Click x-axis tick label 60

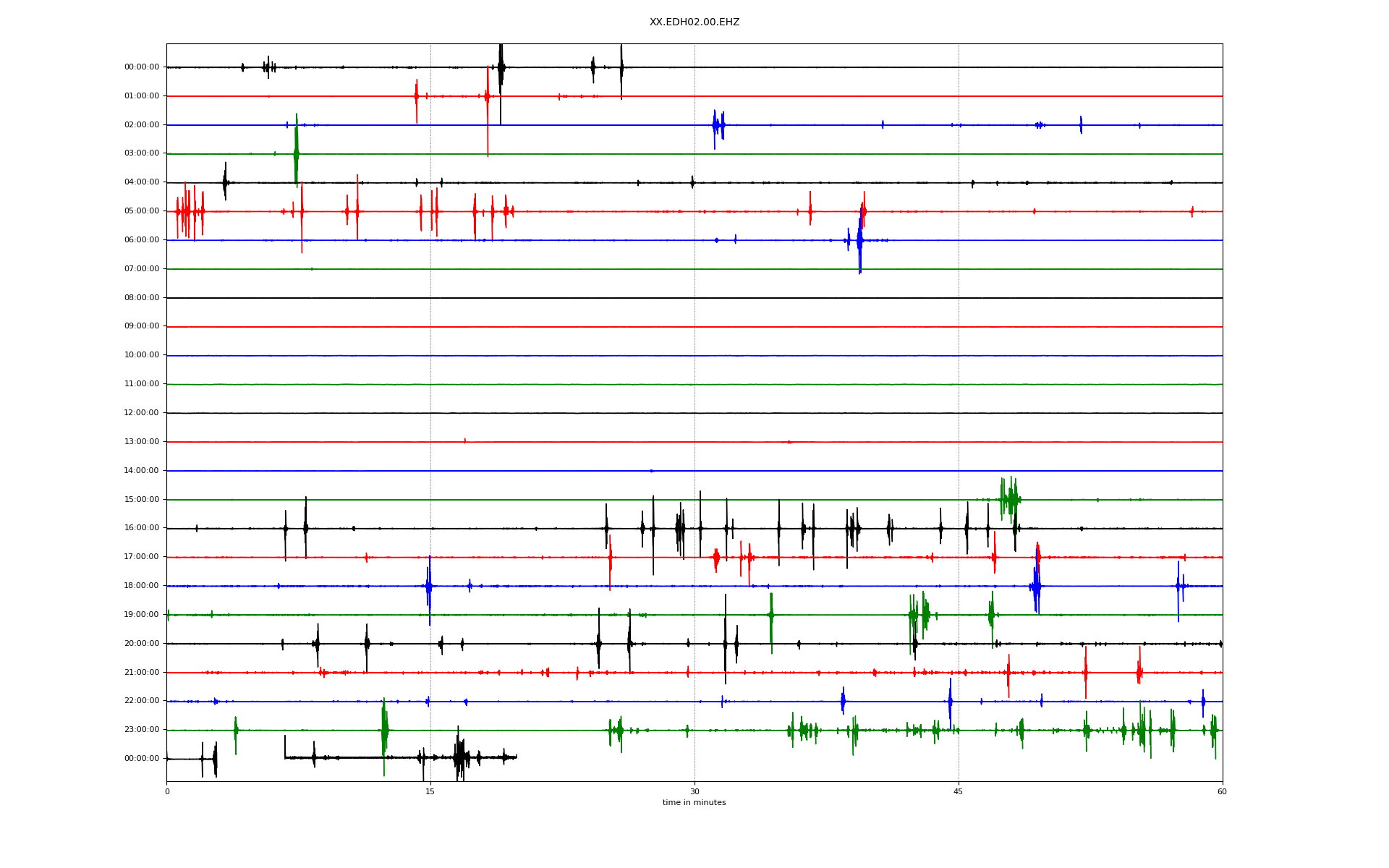[x=1222, y=791]
